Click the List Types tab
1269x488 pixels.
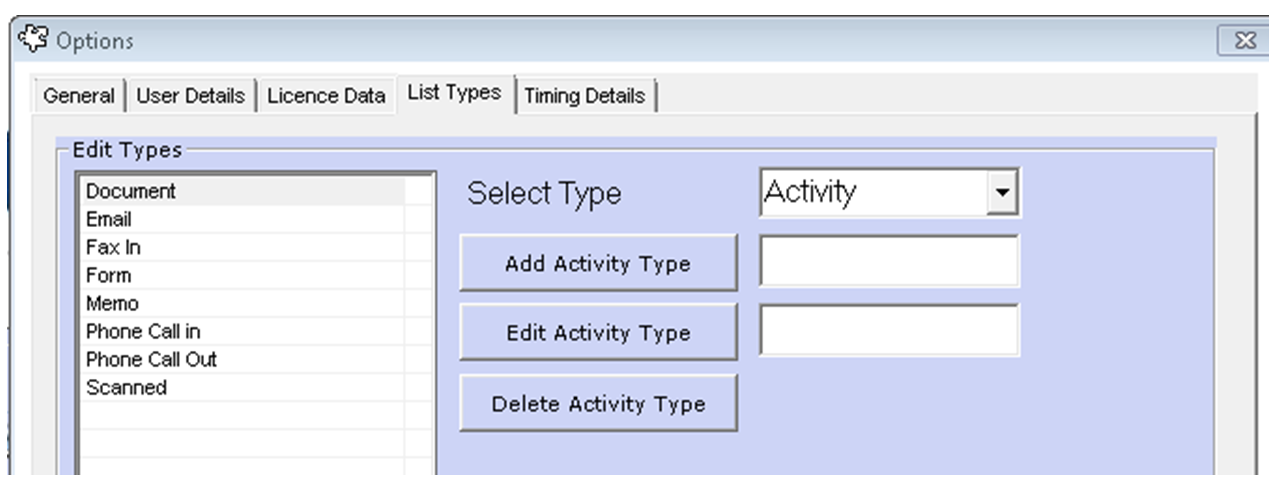[454, 93]
